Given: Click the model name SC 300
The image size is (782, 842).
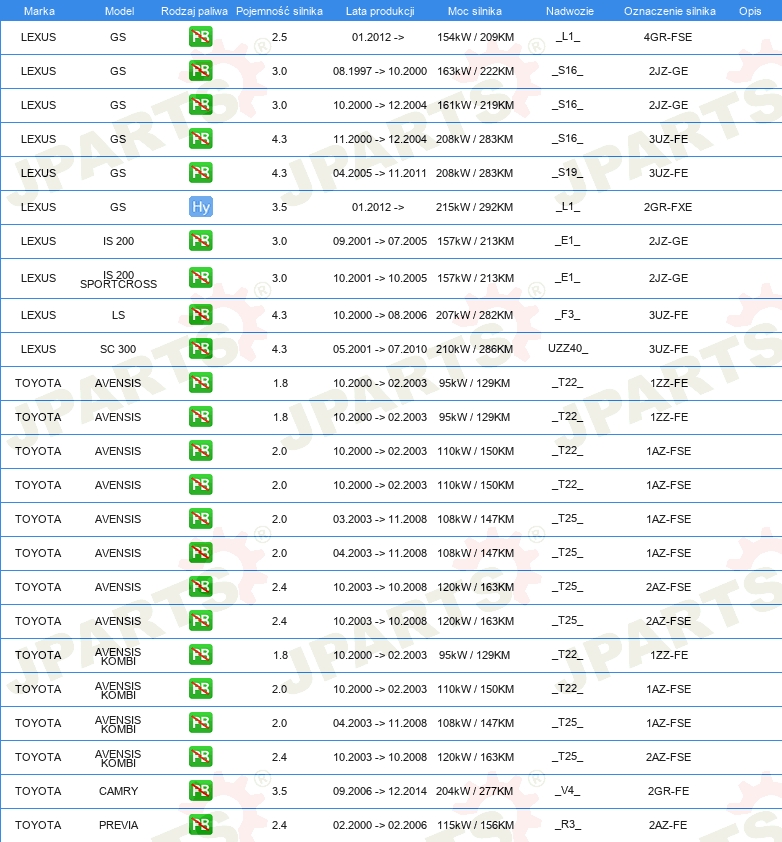Looking at the screenshot, I should pyautogui.click(x=118, y=349).
